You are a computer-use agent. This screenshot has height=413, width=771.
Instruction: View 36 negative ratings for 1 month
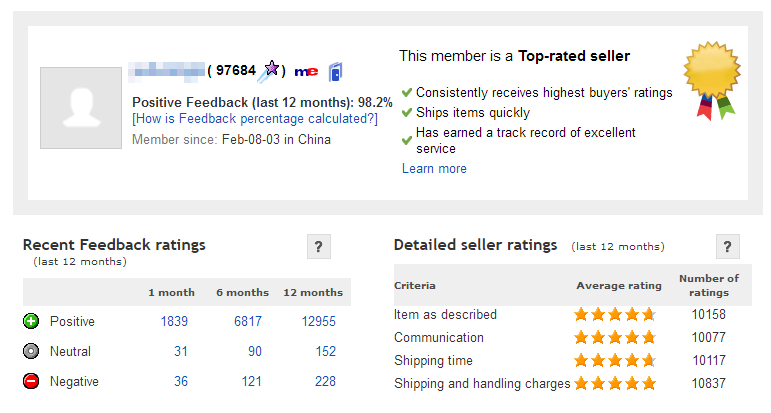181,381
